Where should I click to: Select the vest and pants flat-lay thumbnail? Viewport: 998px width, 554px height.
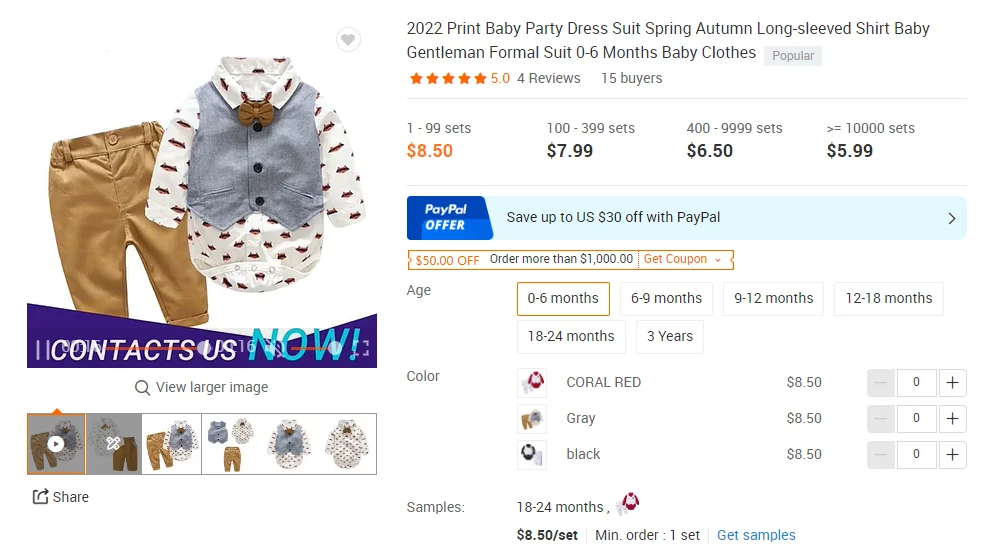click(x=230, y=443)
